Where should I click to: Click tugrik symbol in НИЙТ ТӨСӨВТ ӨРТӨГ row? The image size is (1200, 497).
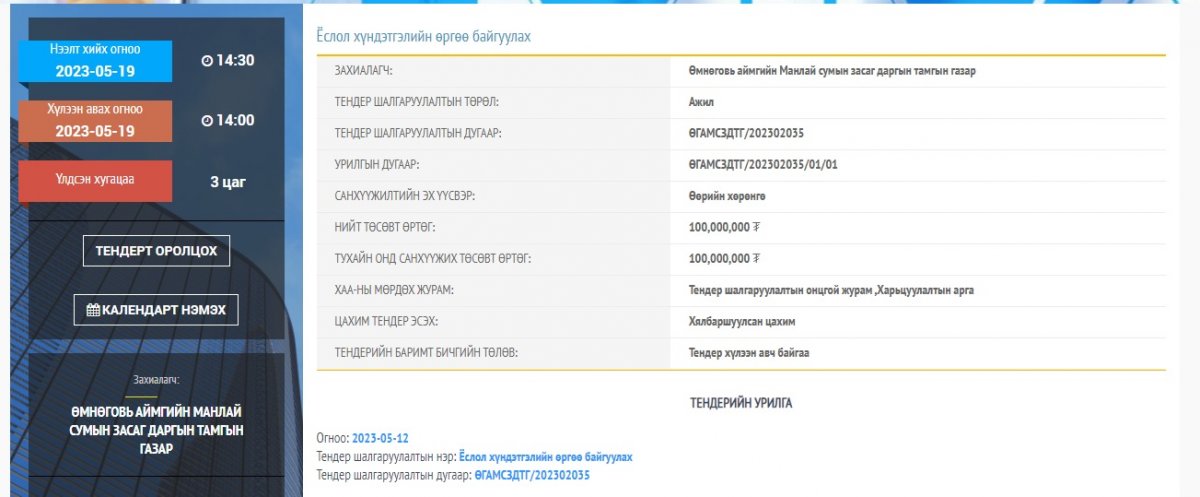click(756, 227)
